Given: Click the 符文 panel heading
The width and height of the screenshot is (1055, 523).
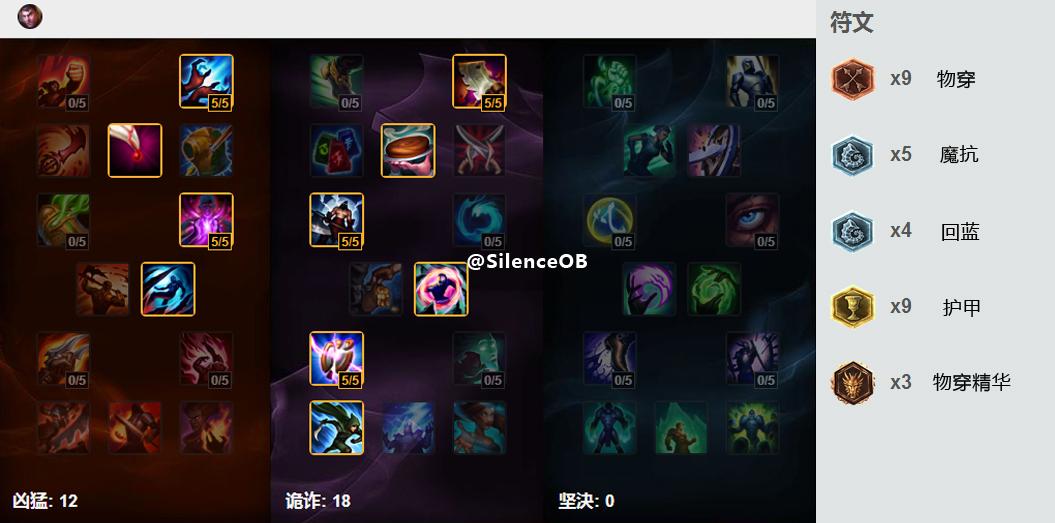Looking at the screenshot, I should pos(852,22).
